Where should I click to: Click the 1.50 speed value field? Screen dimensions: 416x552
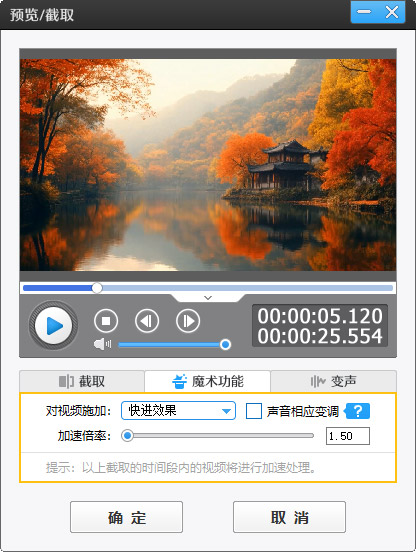pos(348,436)
